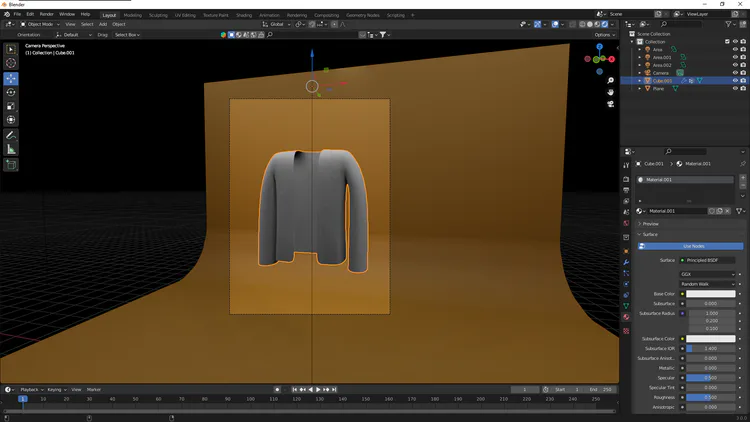Open the Marker menu in timeline

click(x=94, y=389)
